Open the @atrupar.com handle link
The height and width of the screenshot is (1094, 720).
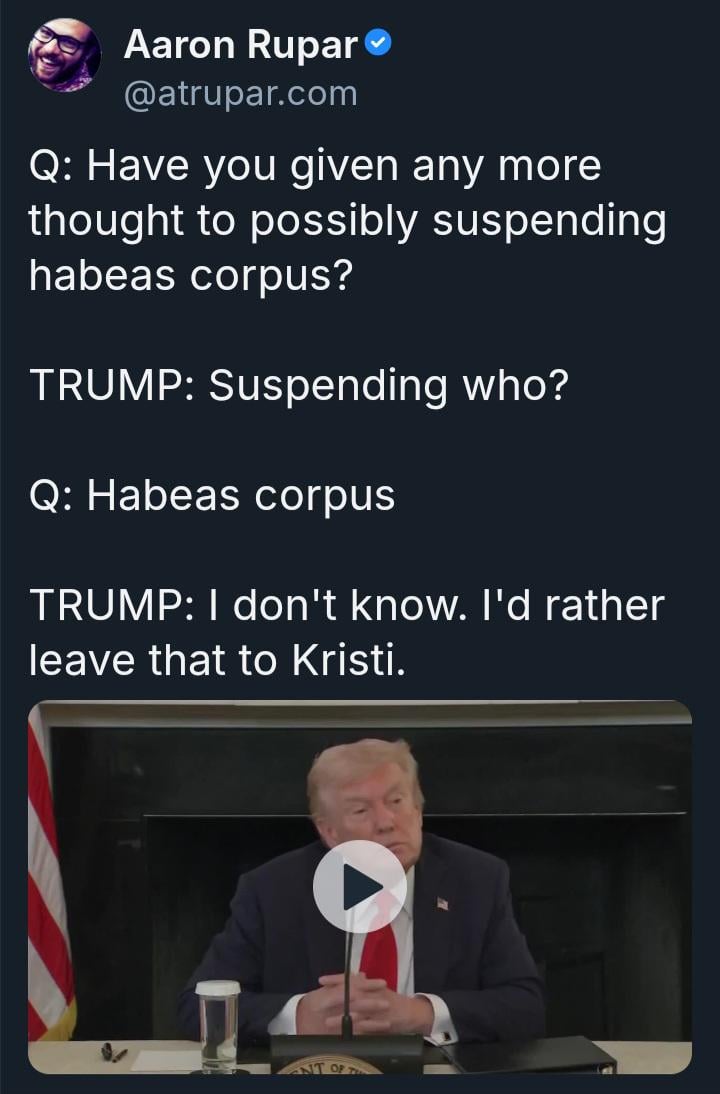point(240,94)
